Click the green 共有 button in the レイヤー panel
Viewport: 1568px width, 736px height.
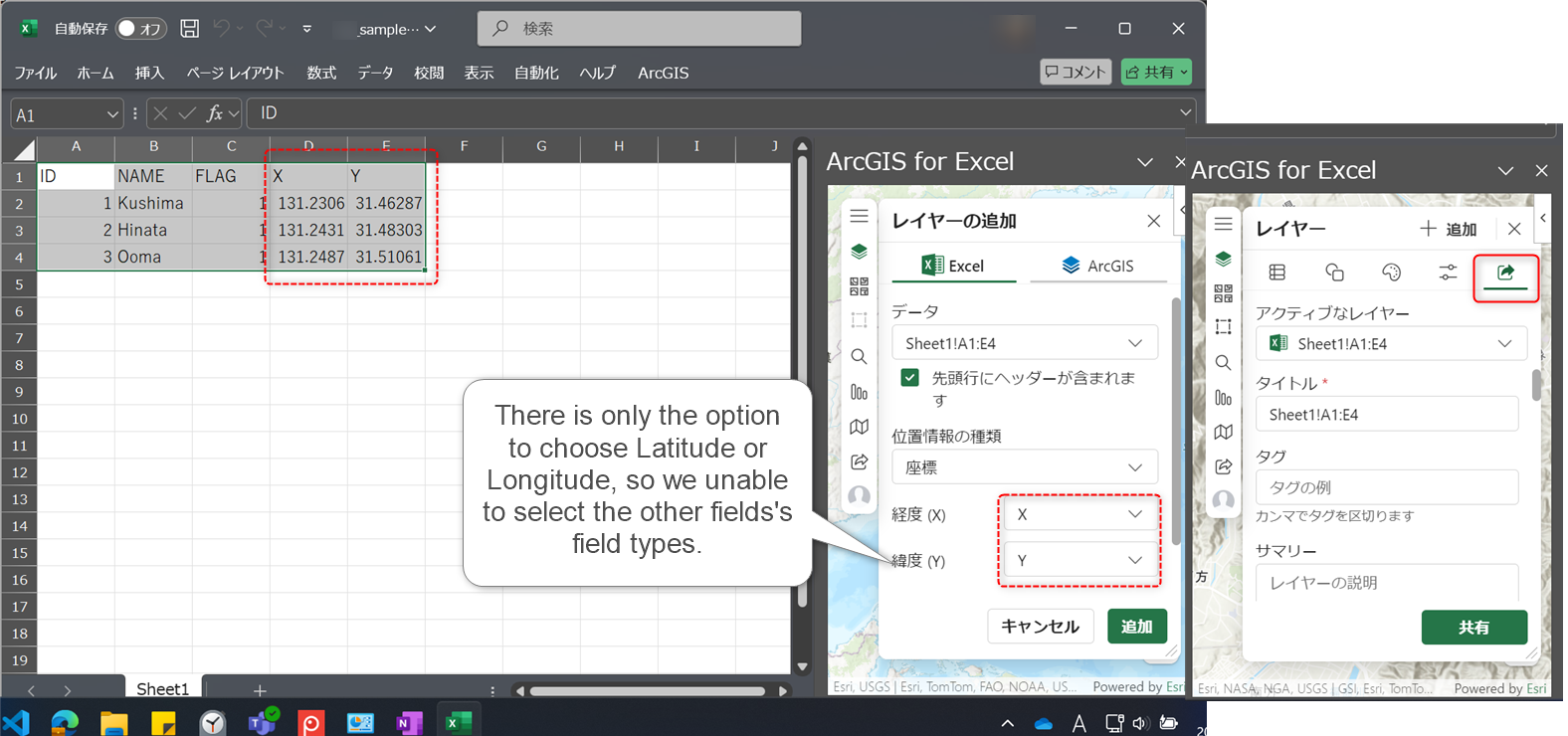pyautogui.click(x=1474, y=628)
